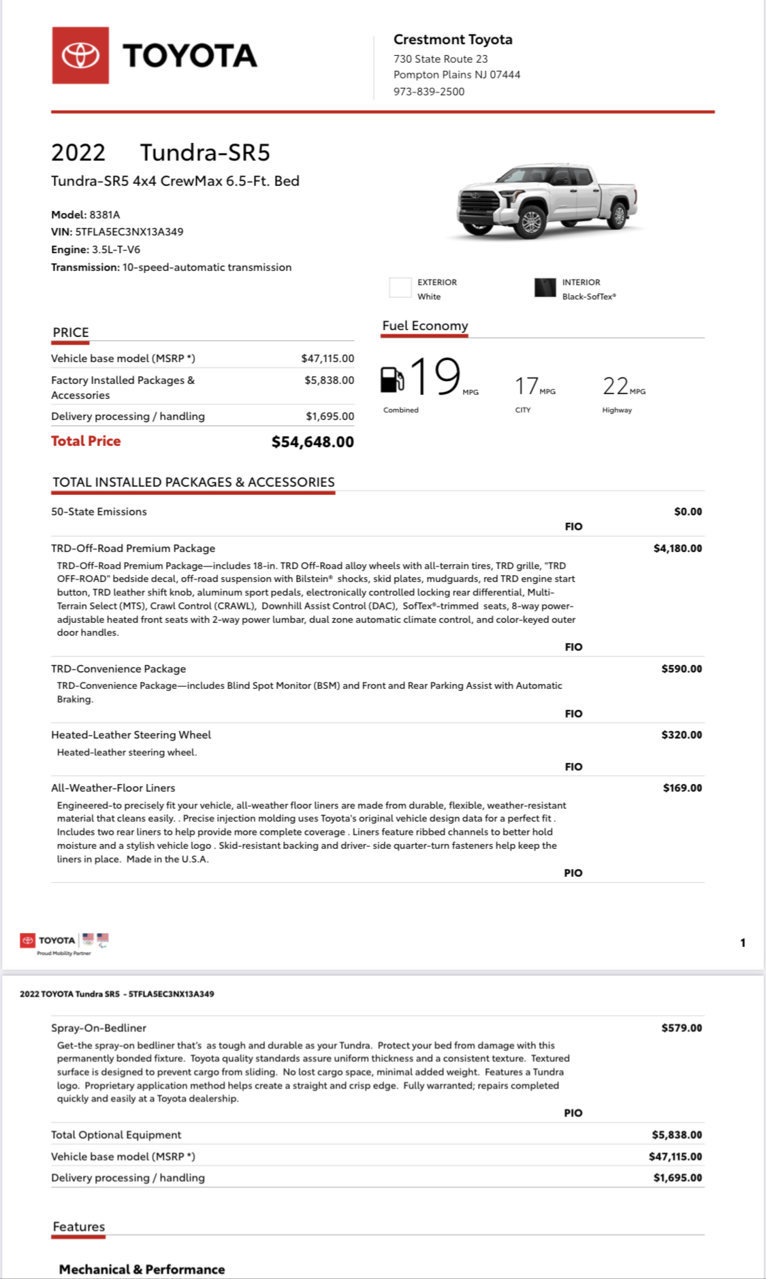Click the Tundra-SR5 4x4 CrewMax subtitle
This screenshot has width=766, height=1279.
[175, 181]
